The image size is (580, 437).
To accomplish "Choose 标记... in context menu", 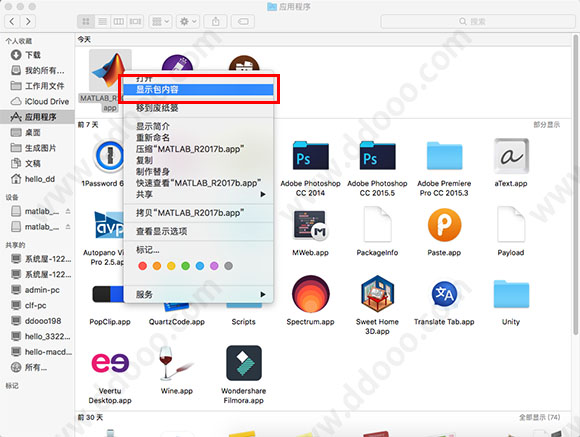I will 199,250.
